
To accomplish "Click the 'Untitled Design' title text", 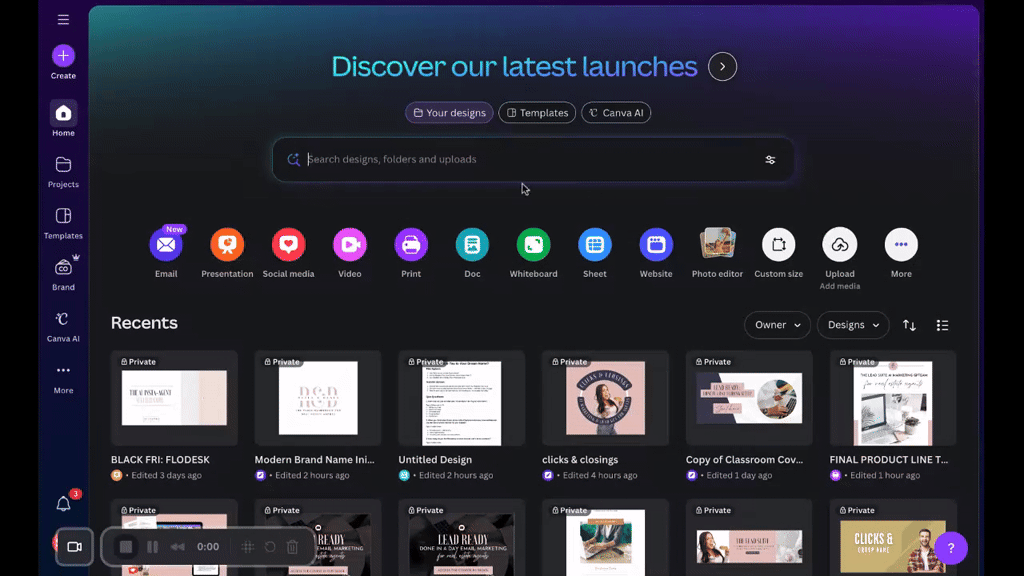I will coord(435,460).
